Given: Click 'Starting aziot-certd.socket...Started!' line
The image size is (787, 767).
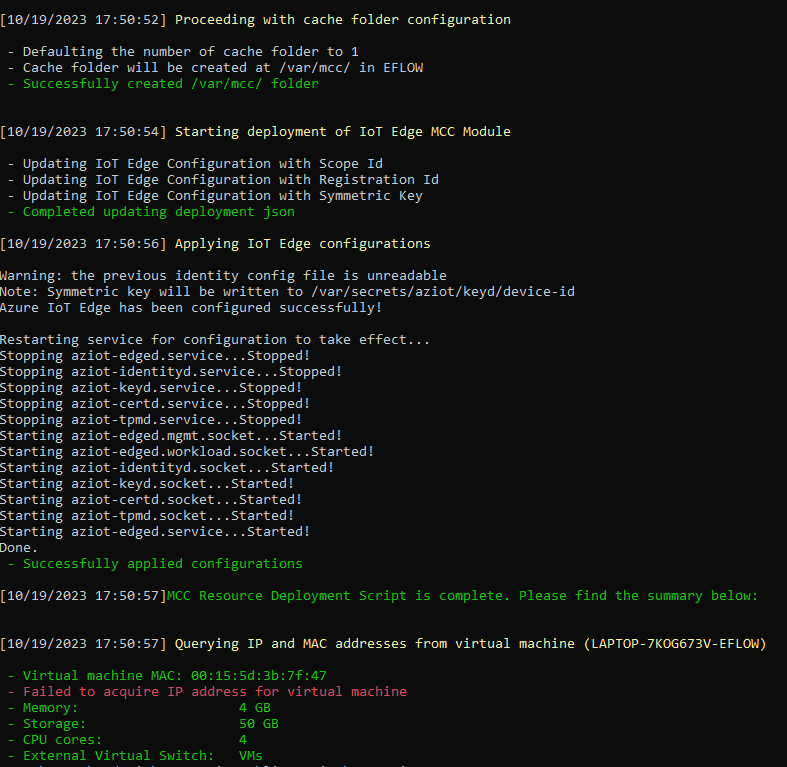Looking at the screenshot, I should click(x=151, y=500).
